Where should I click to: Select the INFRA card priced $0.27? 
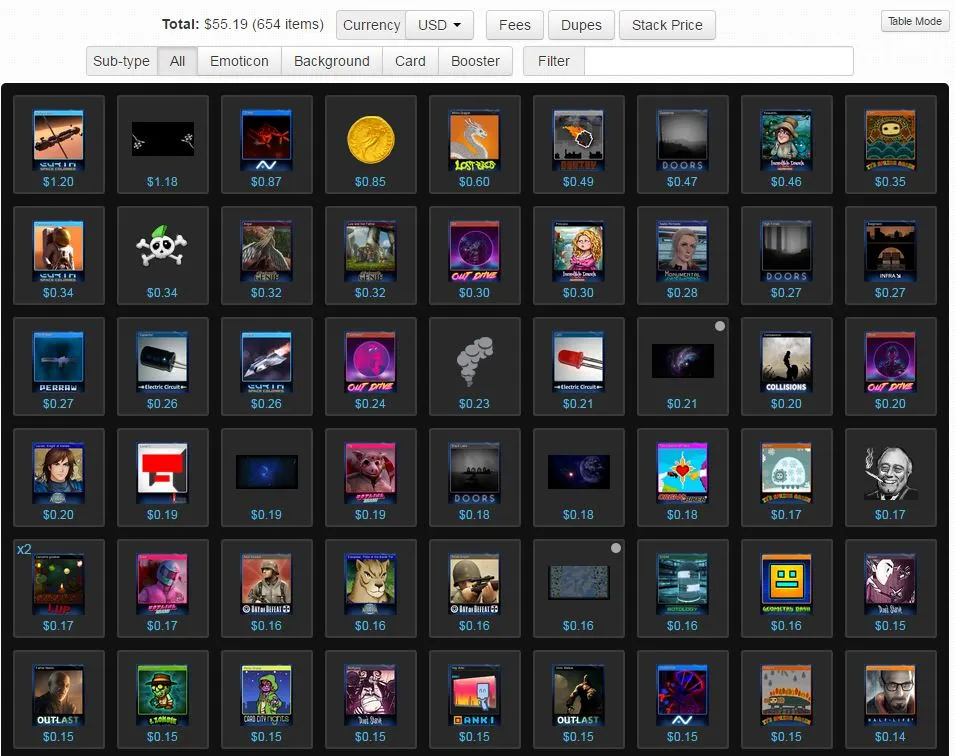[891, 255]
